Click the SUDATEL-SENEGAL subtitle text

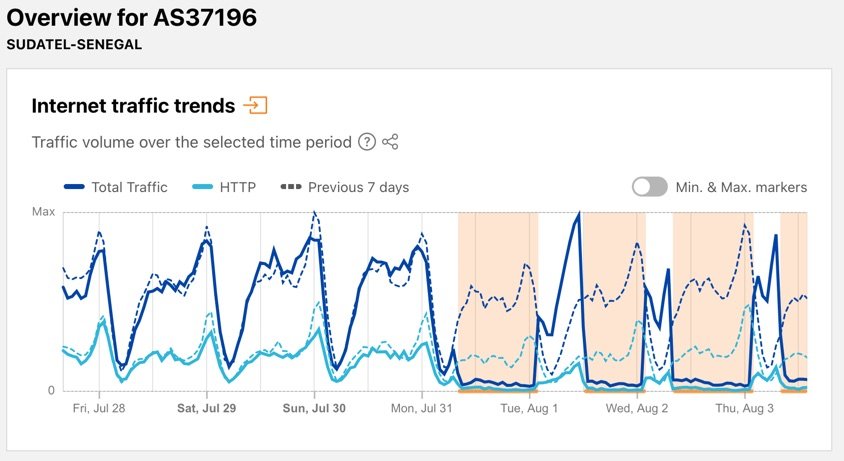[x=74, y=45]
